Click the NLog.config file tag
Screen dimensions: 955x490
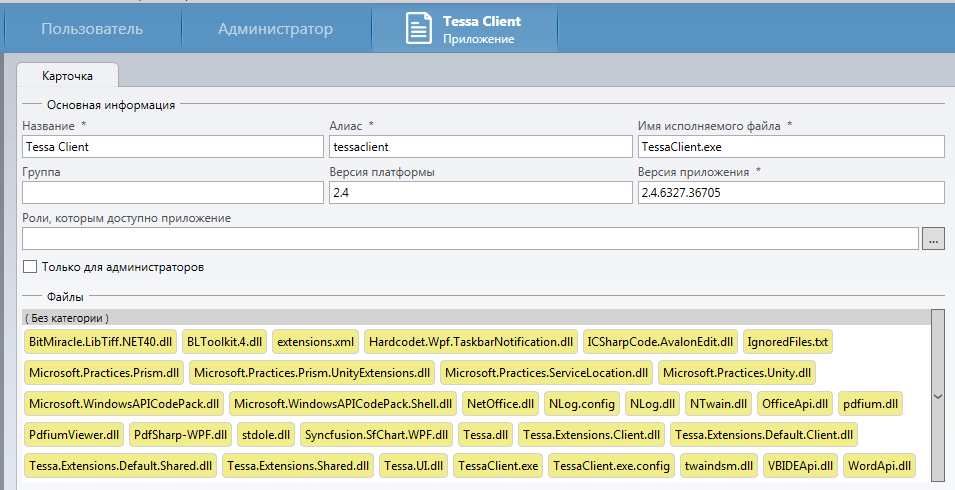(x=581, y=404)
